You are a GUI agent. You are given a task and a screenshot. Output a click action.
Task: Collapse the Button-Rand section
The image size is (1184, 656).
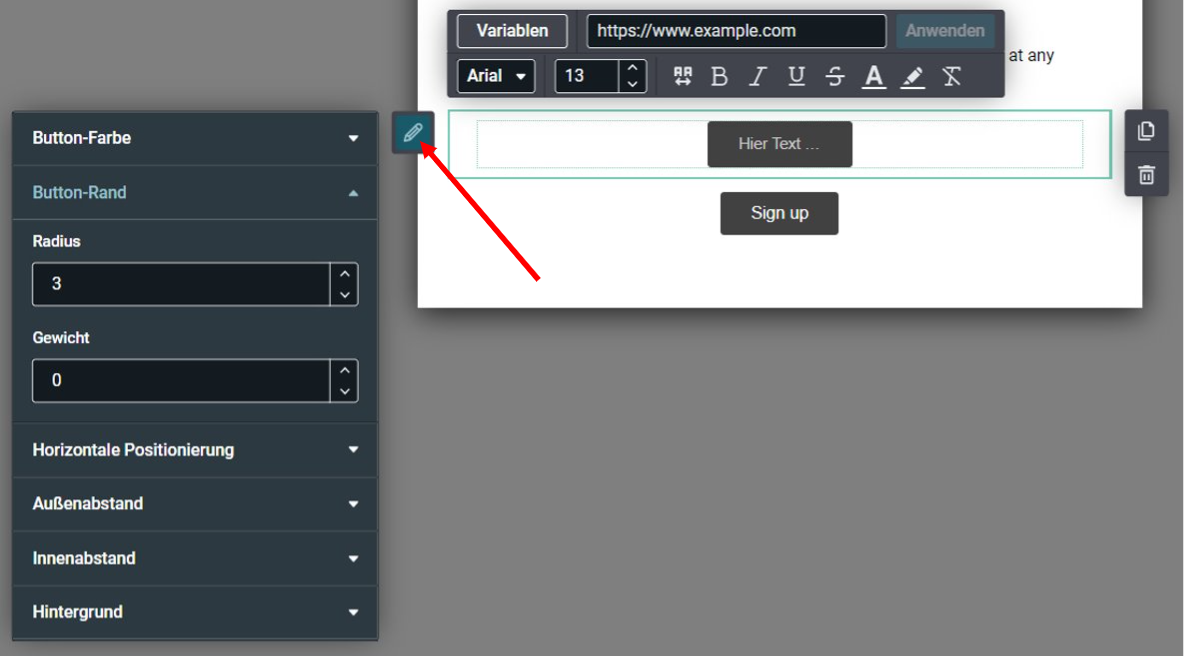pyautogui.click(x=195, y=192)
